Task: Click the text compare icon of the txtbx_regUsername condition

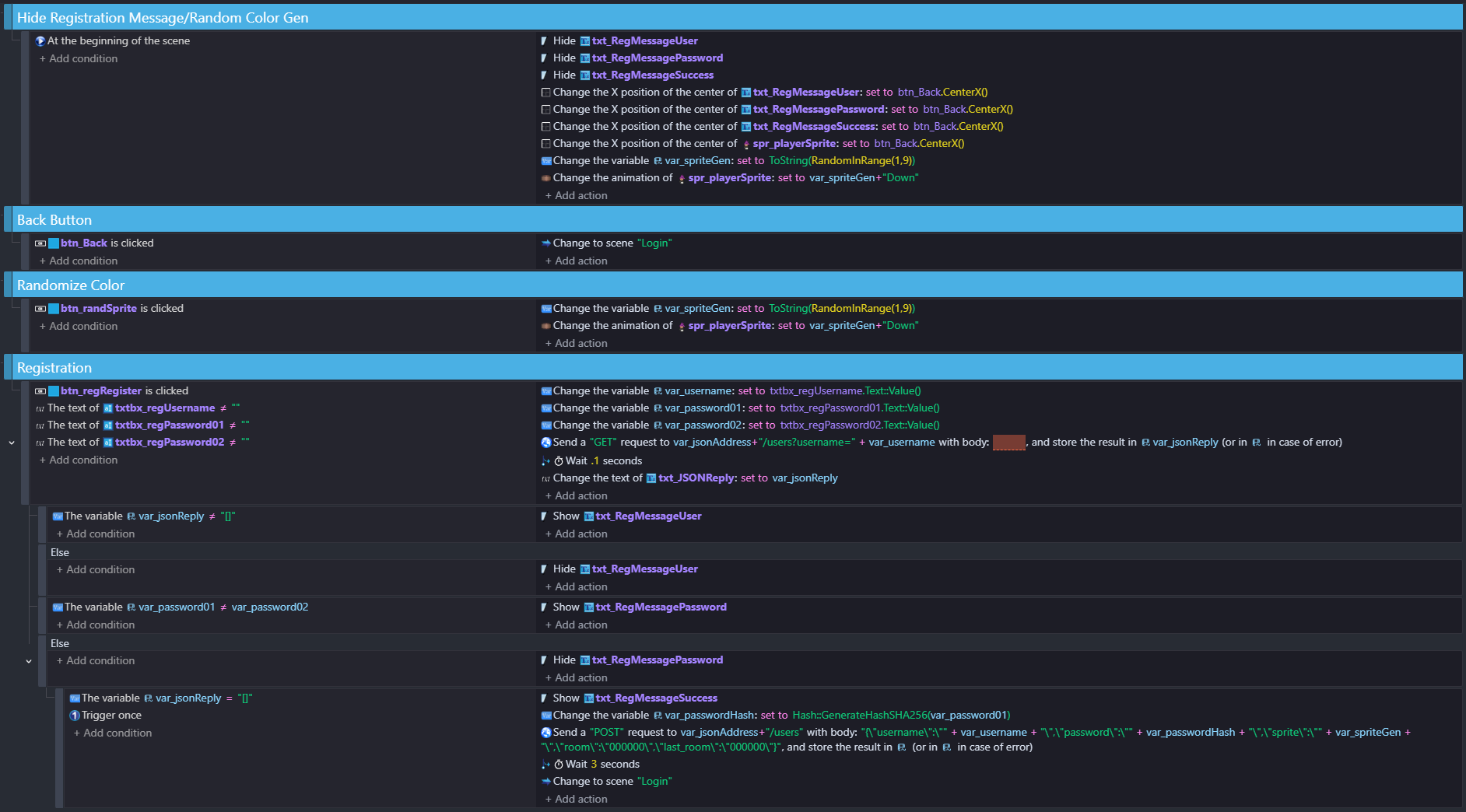Action: point(40,408)
